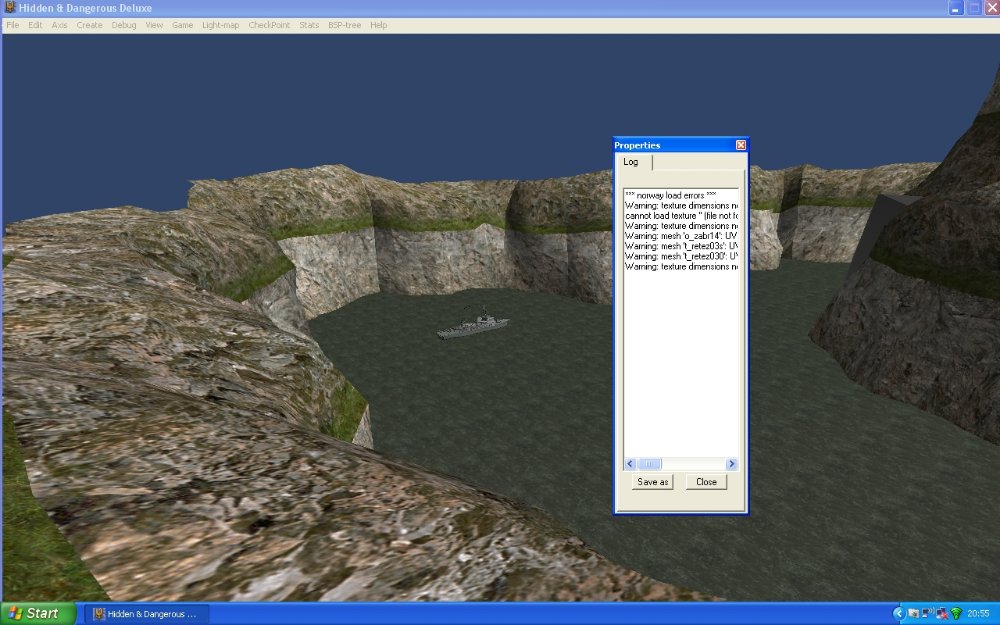Close the Properties dialog with the red X
This screenshot has width=1000, height=625.
point(740,145)
